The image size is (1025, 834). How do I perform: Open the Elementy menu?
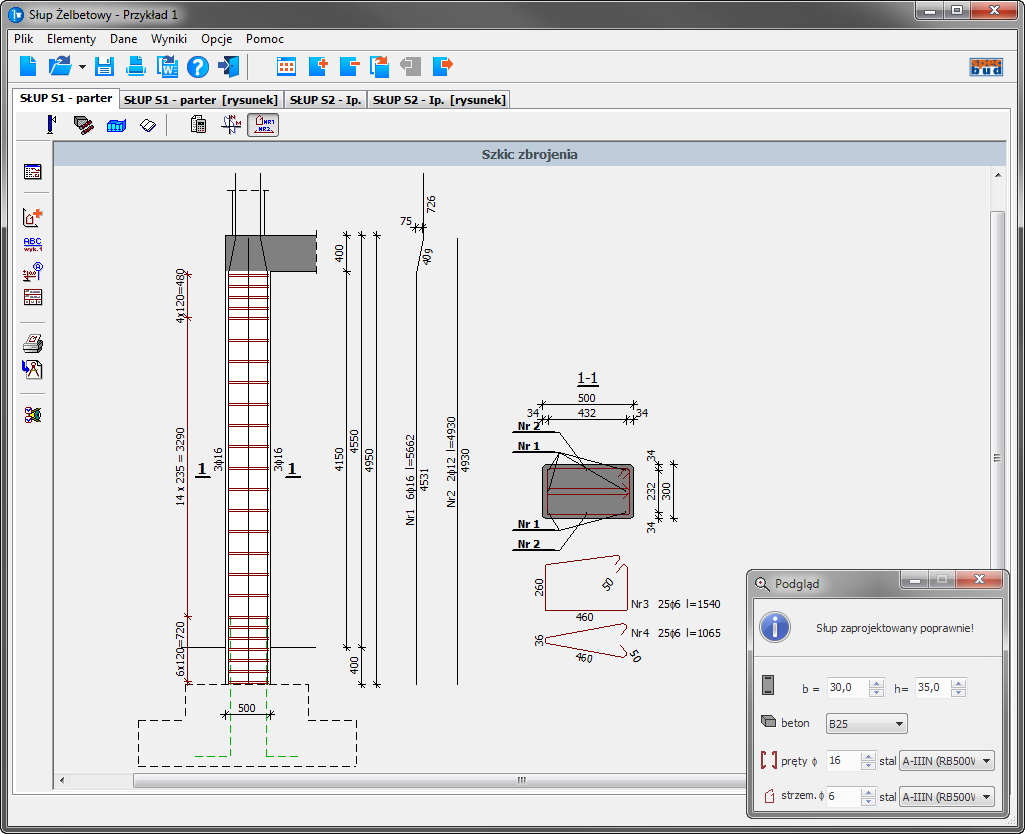[71, 39]
